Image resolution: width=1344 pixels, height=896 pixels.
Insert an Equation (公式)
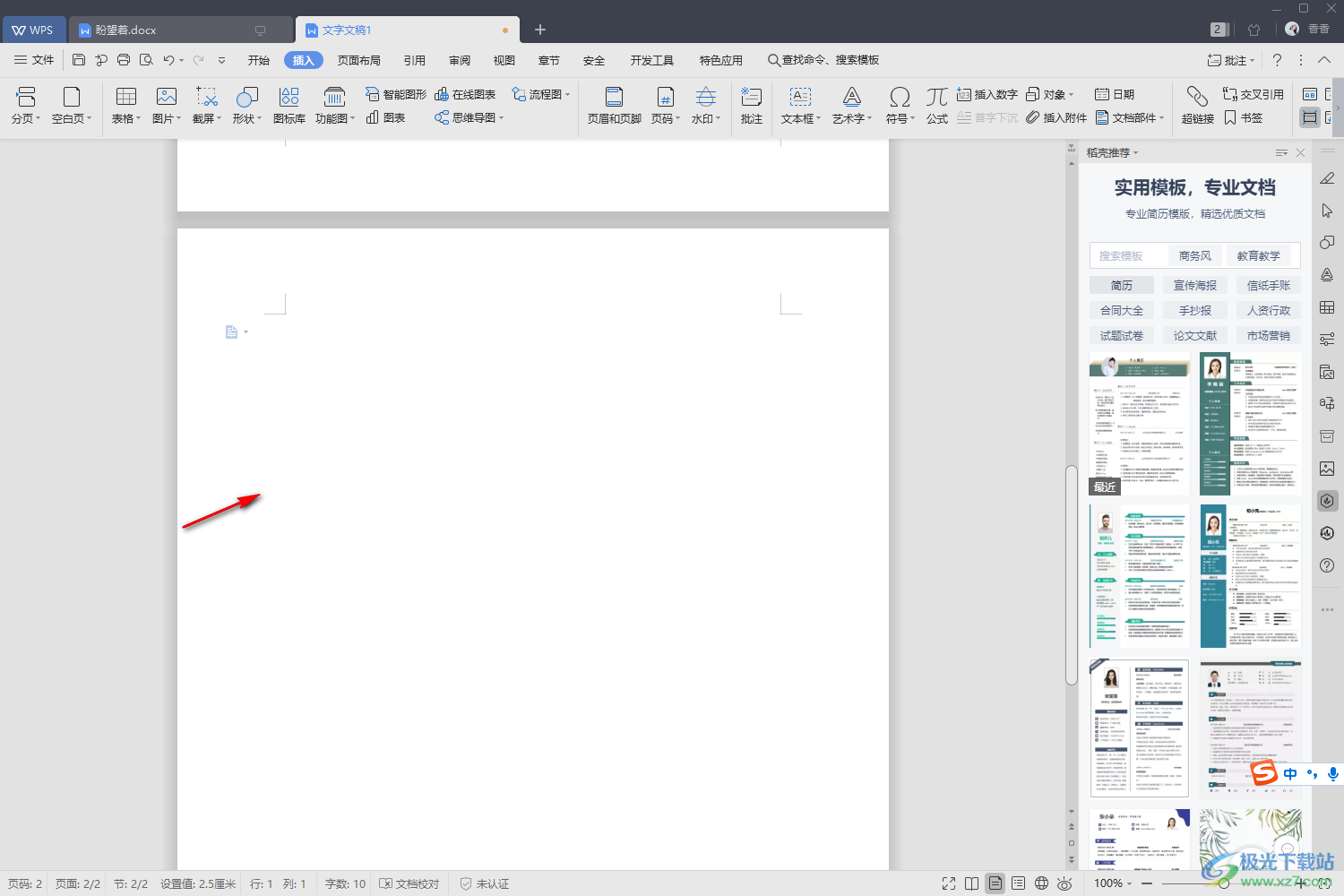pyautogui.click(x=937, y=105)
